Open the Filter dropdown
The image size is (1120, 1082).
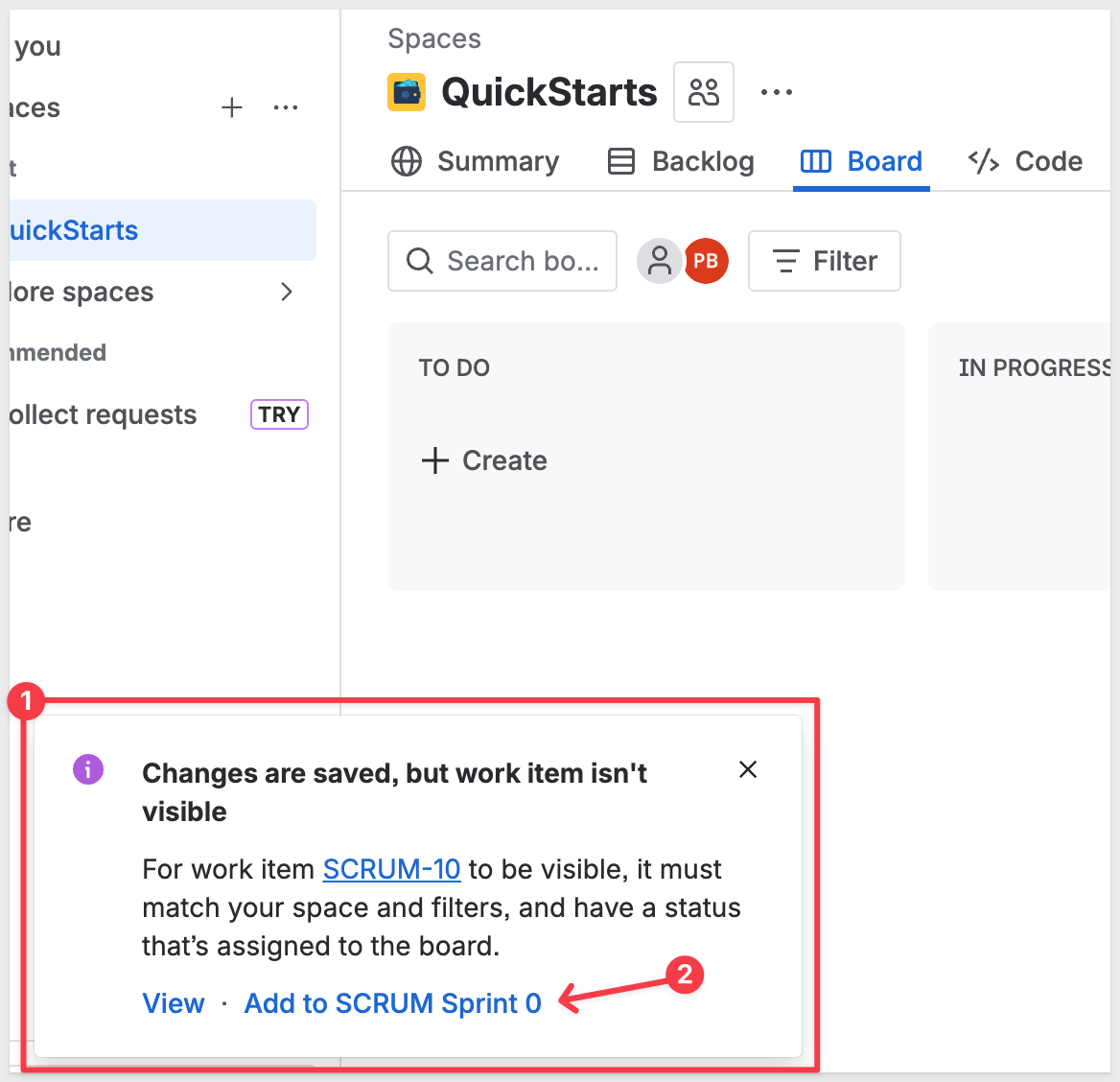(825, 261)
